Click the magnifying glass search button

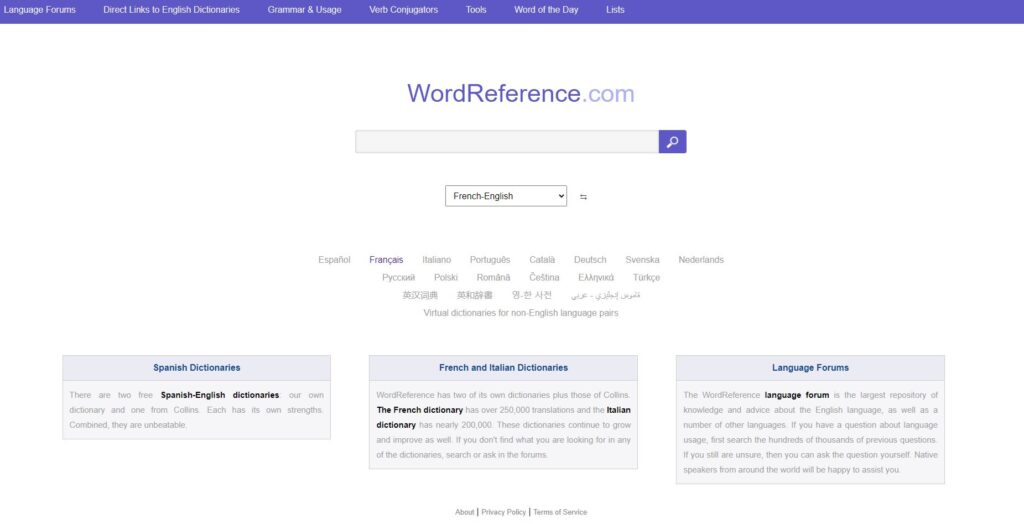click(x=672, y=142)
